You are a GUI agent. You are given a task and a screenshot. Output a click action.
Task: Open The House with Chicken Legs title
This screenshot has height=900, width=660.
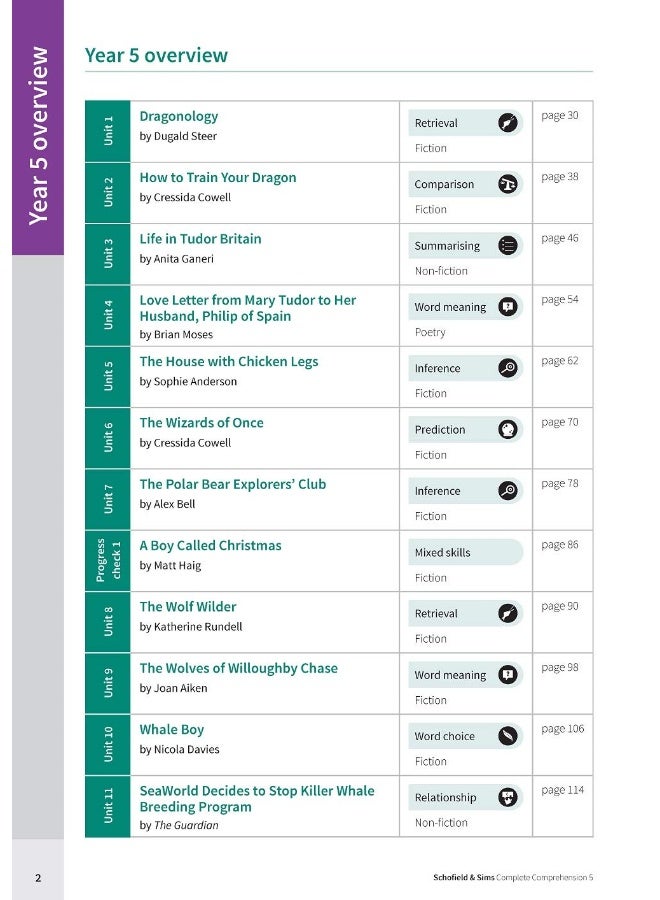pyautogui.click(x=229, y=362)
